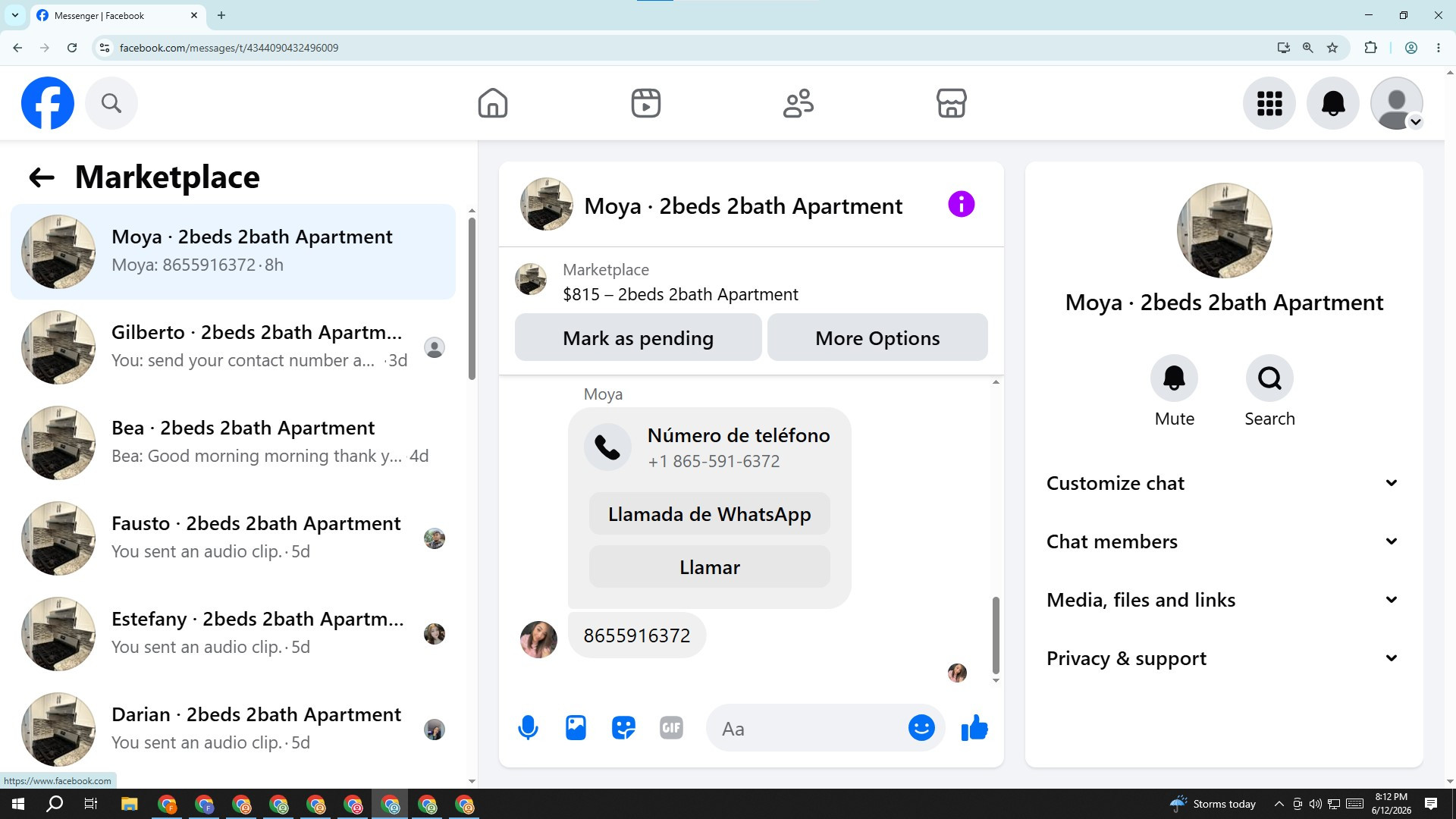Open Estefany apartment conversation
The width and height of the screenshot is (1456, 819).
[234, 634]
